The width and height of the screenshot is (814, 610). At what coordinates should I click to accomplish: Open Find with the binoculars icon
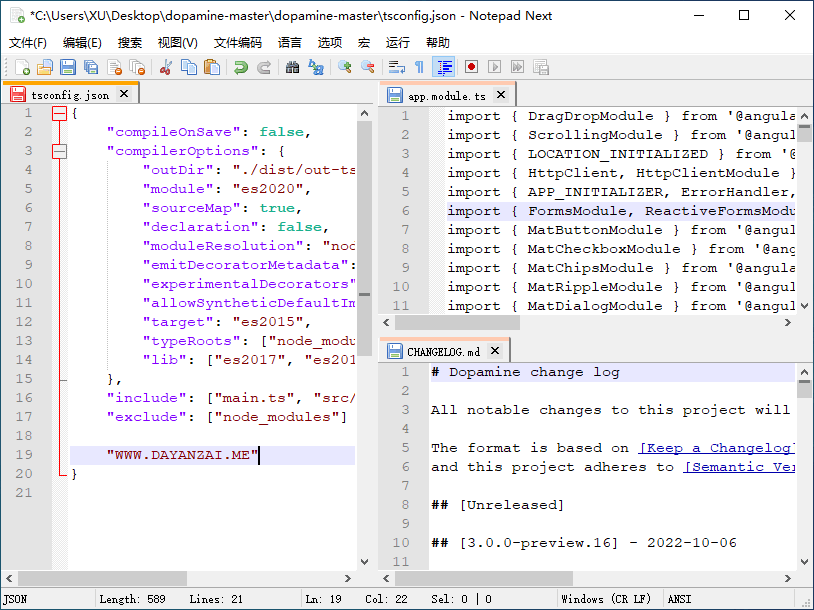[x=292, y=67]
